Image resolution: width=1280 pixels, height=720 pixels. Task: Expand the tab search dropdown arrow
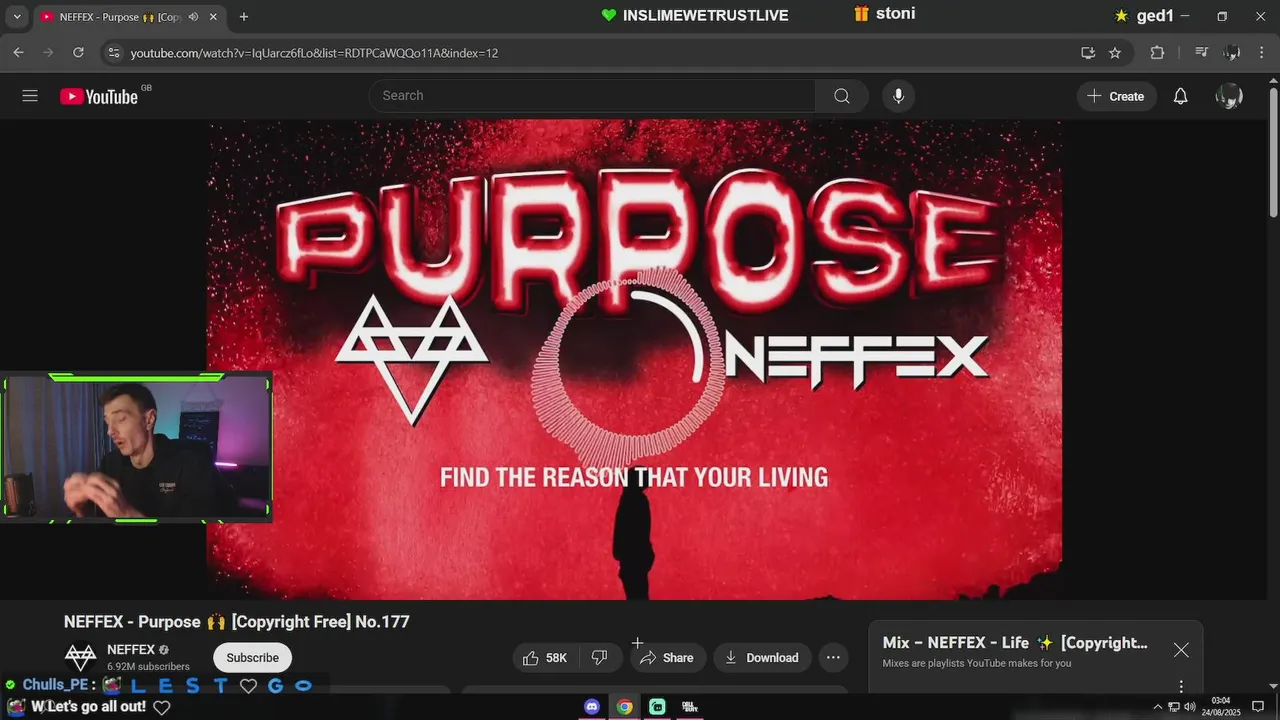tap(16, 17)
